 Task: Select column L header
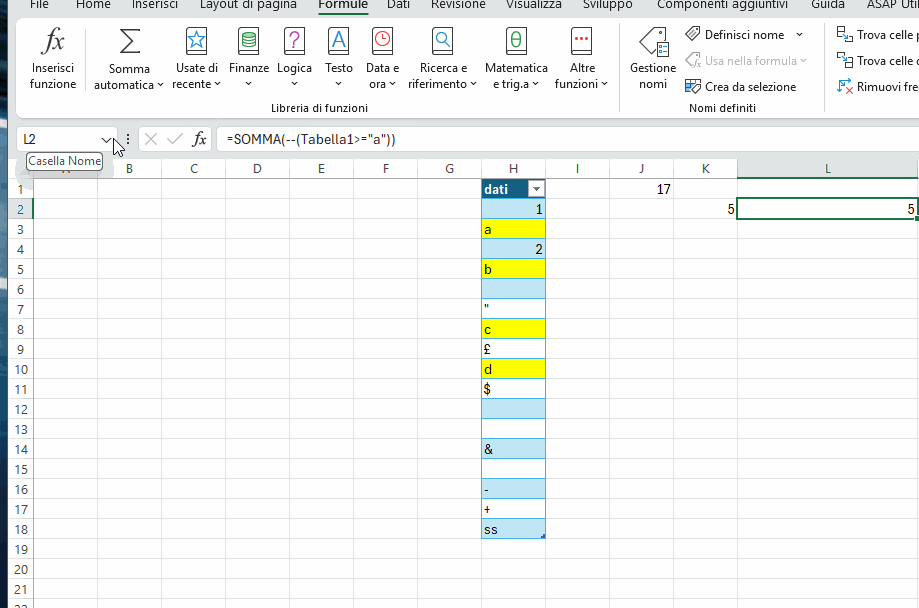click(x=828, y=169)
